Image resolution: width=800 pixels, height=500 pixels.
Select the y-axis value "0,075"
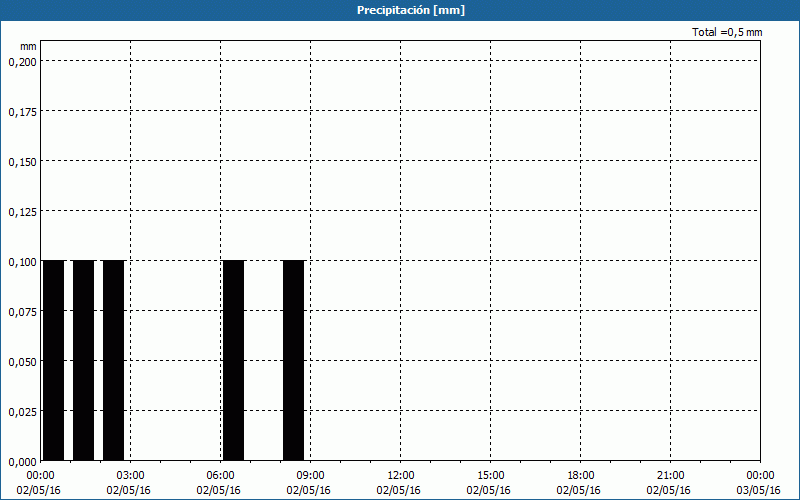point(22,312)
